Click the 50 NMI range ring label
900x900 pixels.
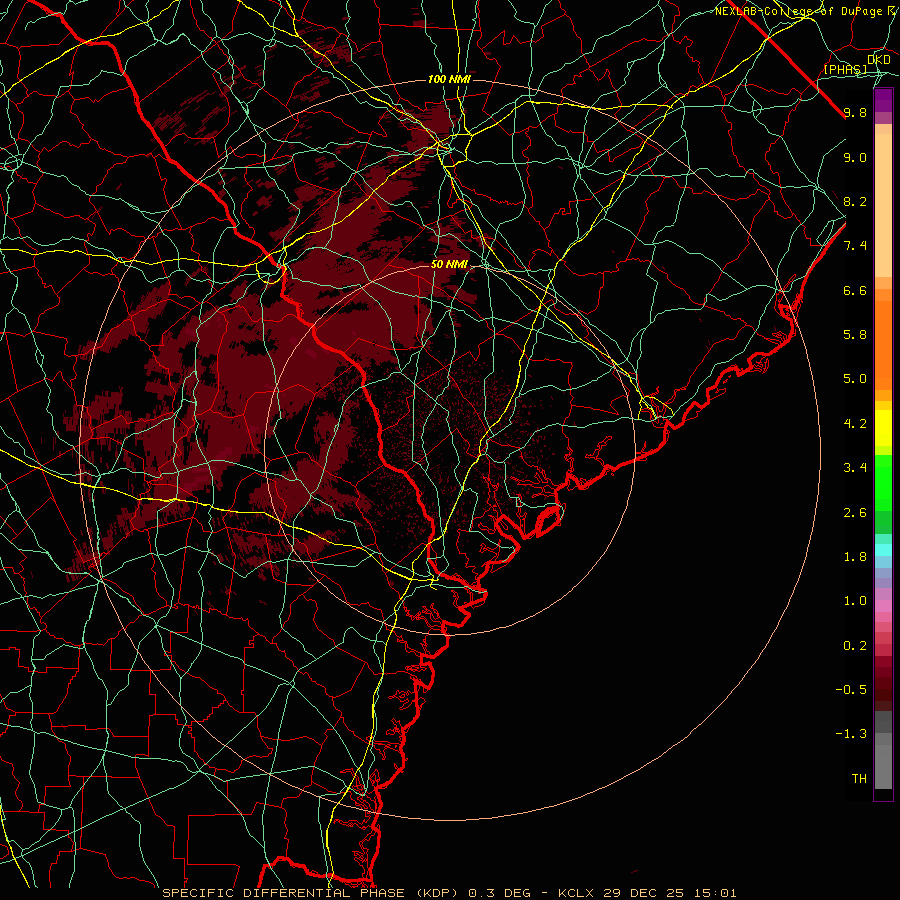(449, 264)
